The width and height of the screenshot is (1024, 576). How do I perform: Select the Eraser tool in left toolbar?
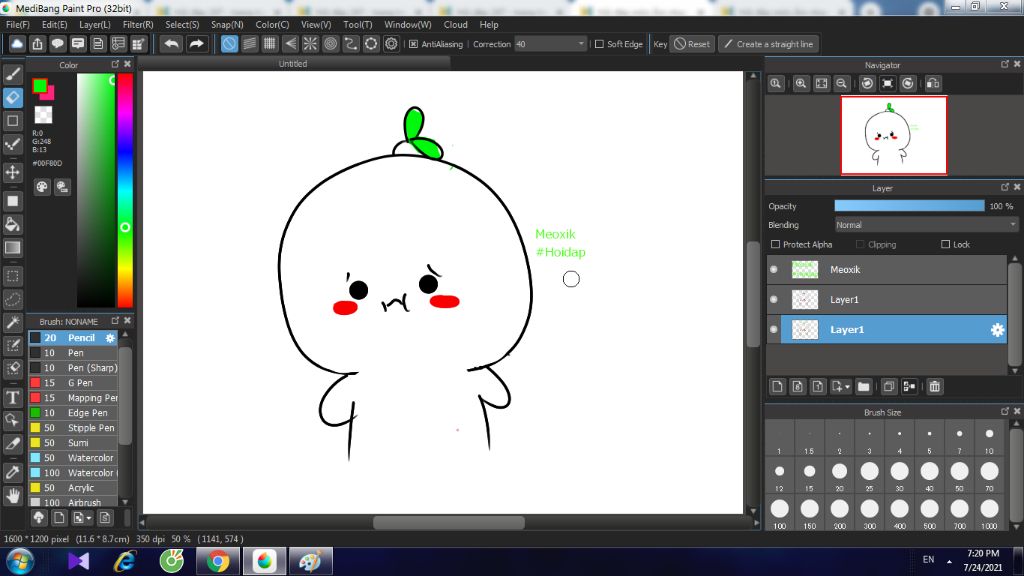point(13,97)
